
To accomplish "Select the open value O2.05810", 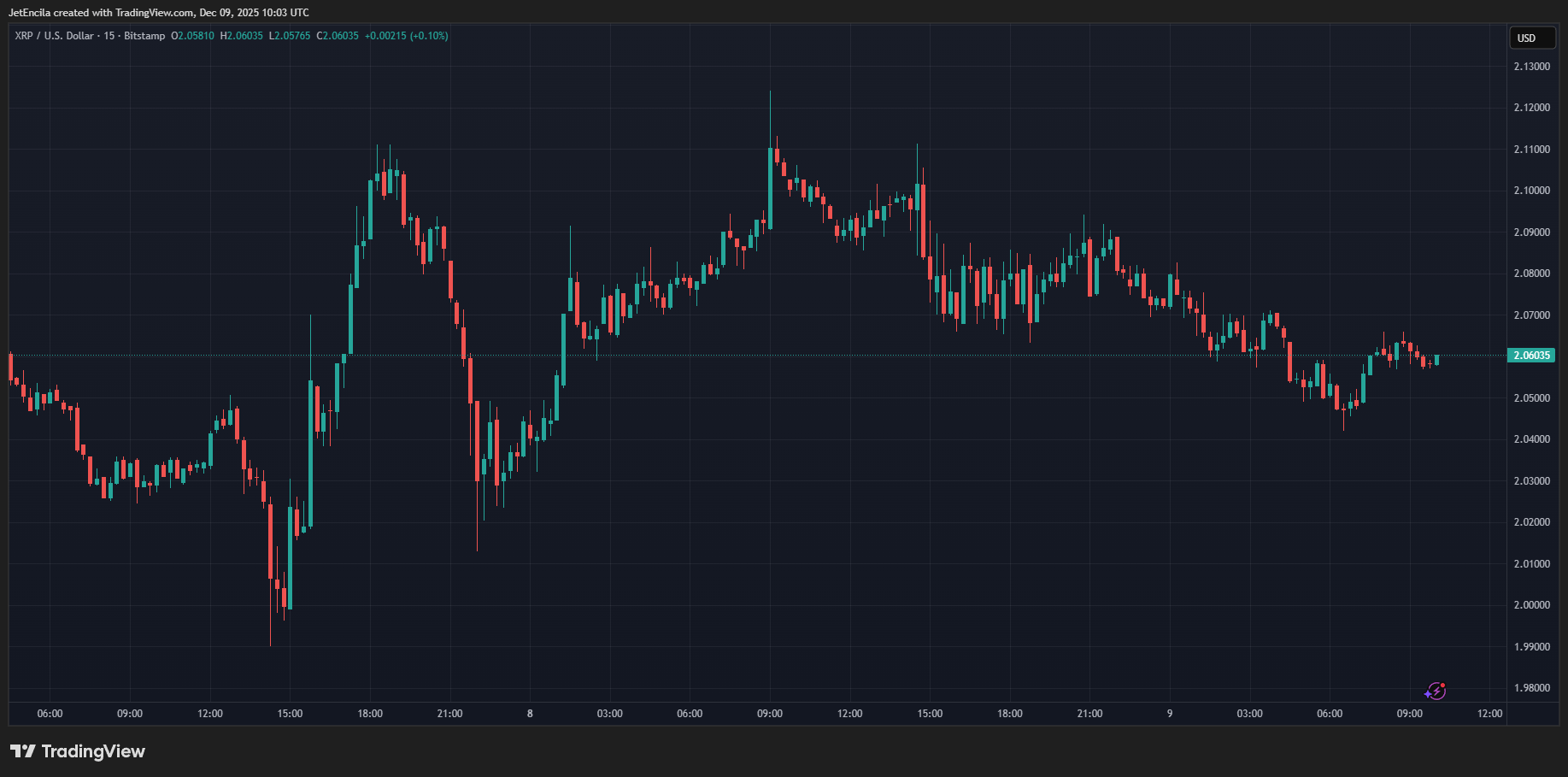I will point(193,36).
